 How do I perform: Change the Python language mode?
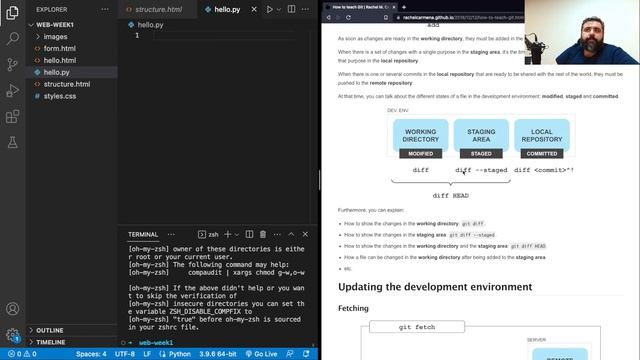pos(180,354)
